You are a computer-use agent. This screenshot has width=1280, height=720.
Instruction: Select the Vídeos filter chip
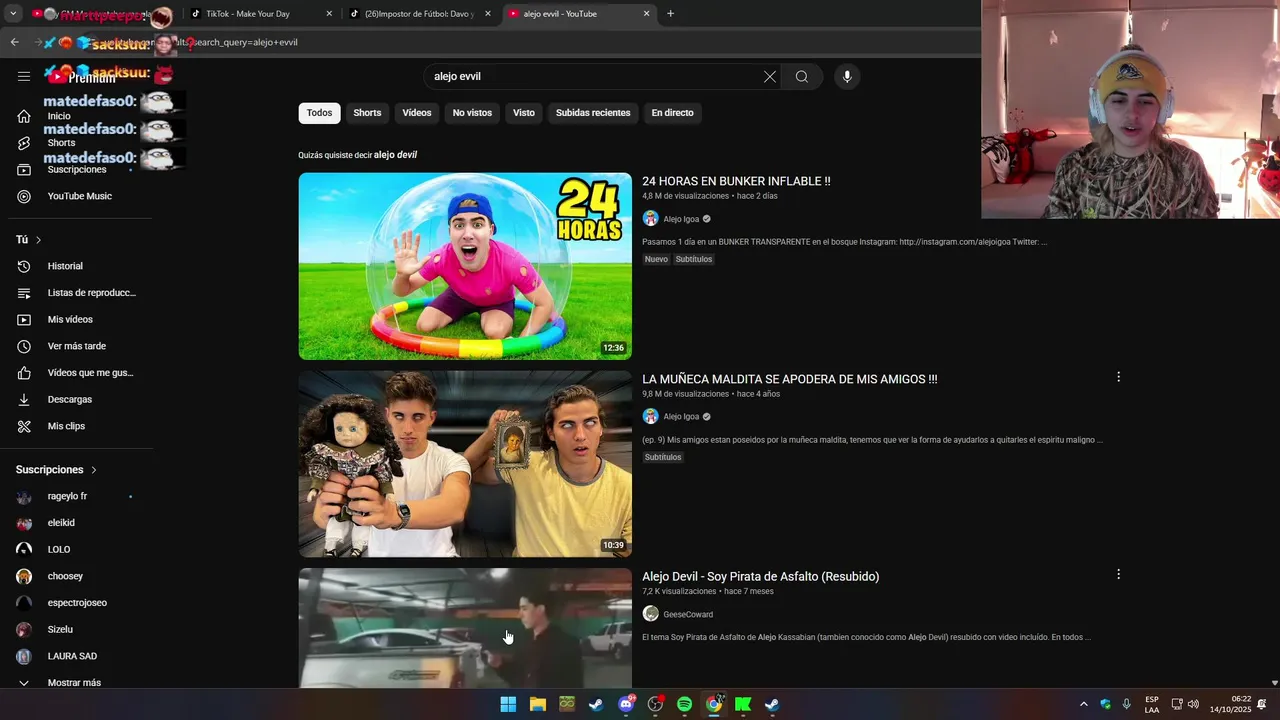417,113
